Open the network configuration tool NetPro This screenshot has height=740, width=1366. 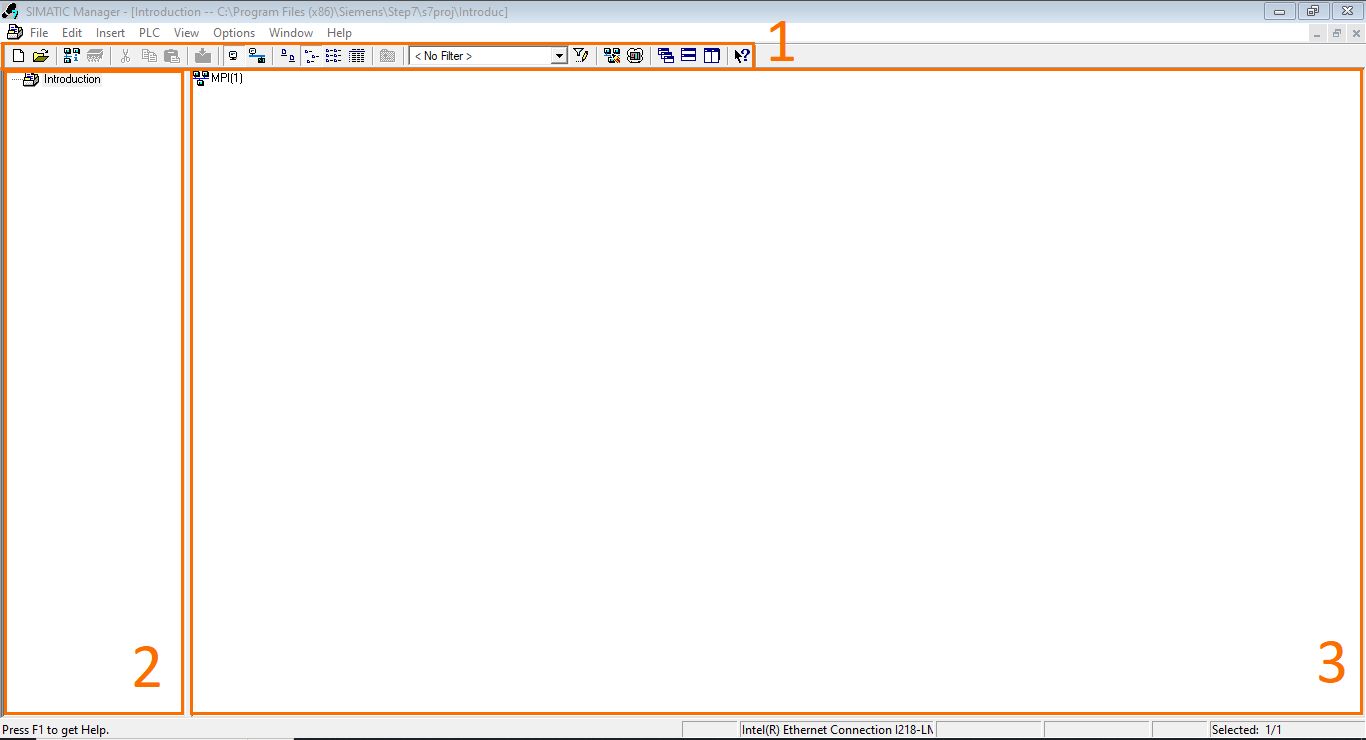[x=611, y=55]
